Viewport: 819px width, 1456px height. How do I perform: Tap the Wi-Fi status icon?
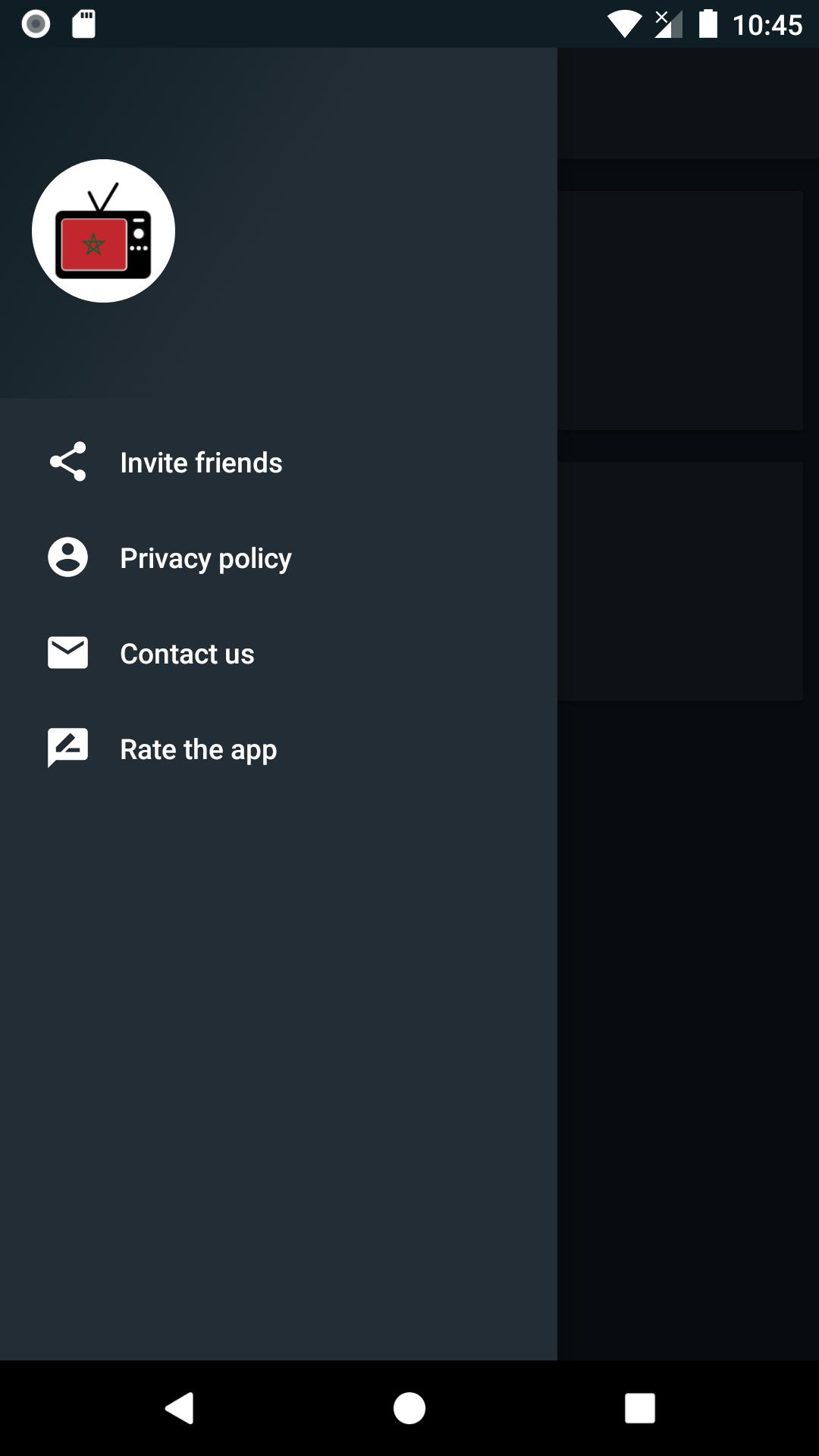(625, 24)
